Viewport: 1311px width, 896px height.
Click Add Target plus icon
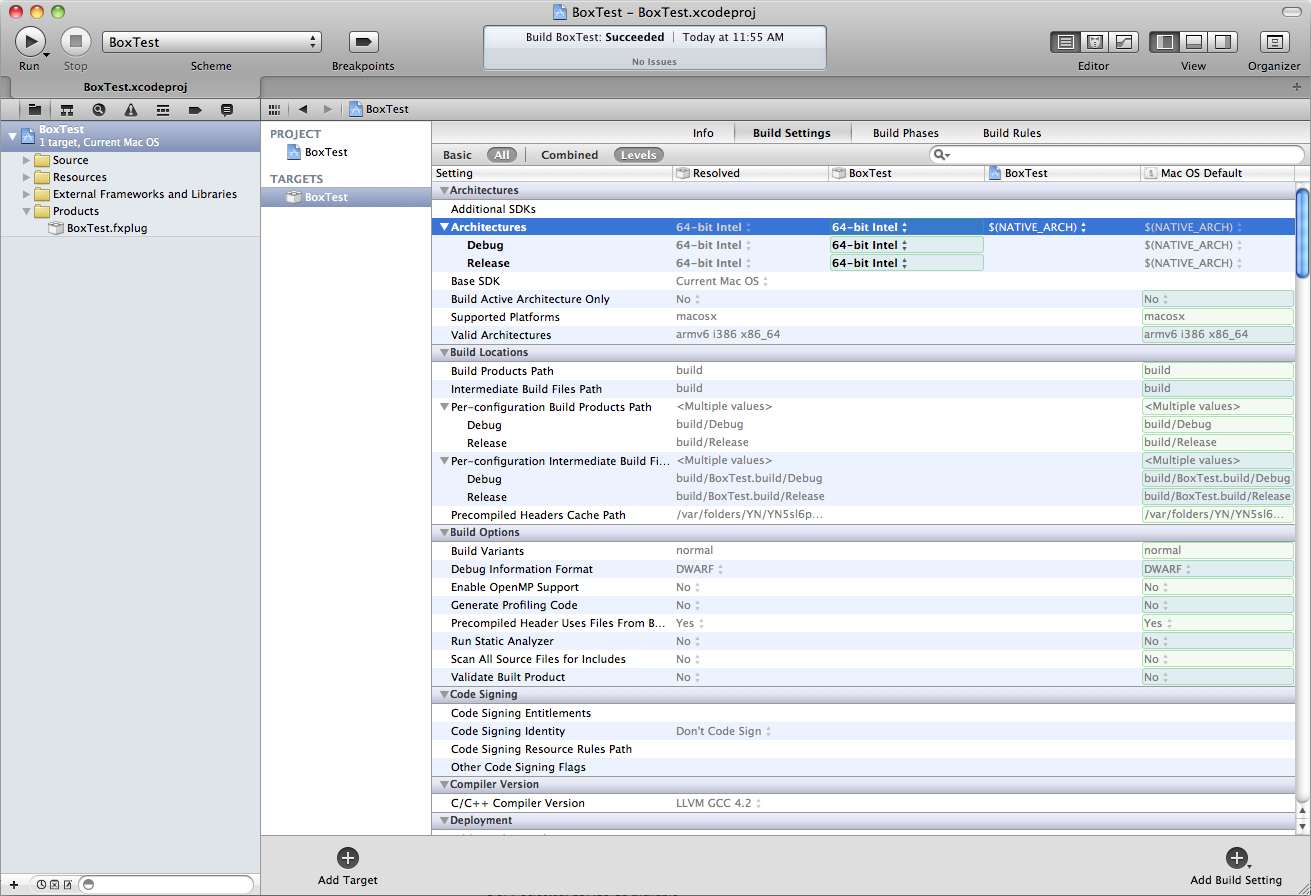point(347,858)
